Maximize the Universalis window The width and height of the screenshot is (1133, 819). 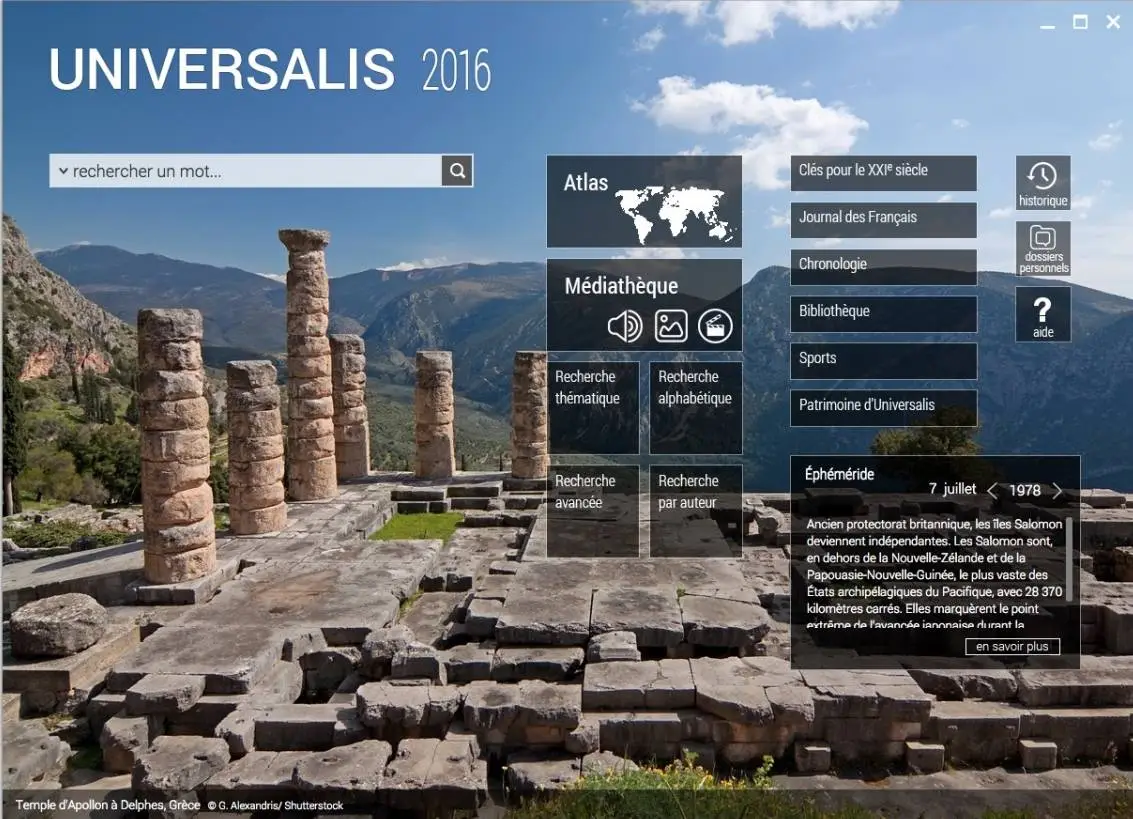[1080, 22]
